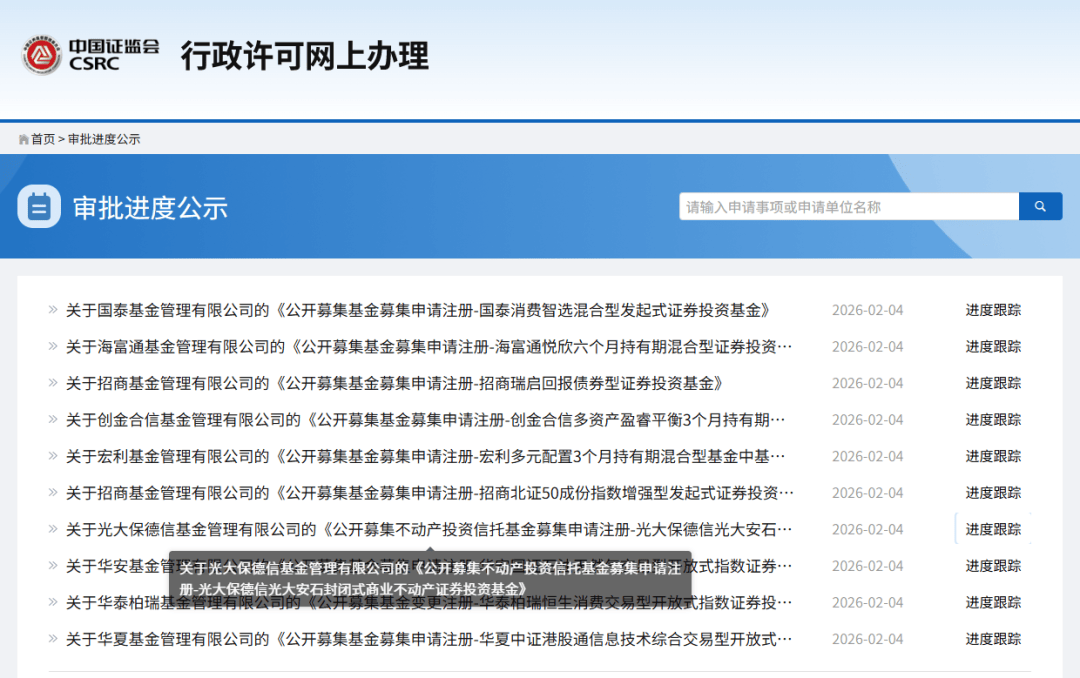Open the 光大保德信 不动产投资信托基金 entry
This screenshot has height=678, width=1080.
coord(429,529)
